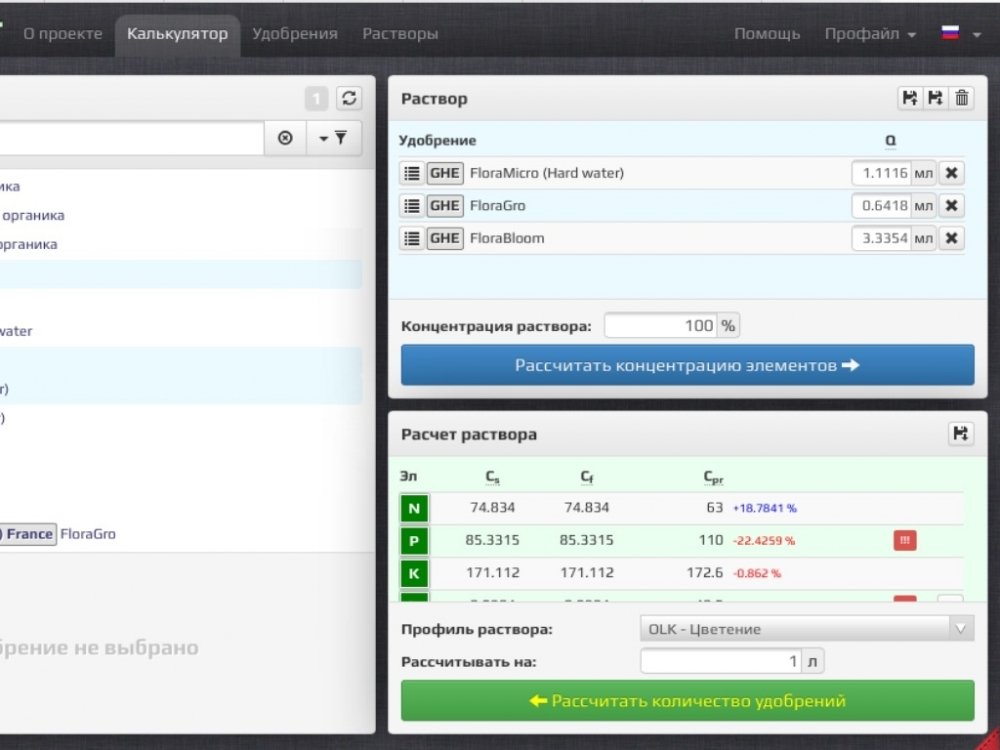This screenshot has height=750, width=1000.
Task: Click Рассчитать концентрацию элементов button
Action: tap(688, 365)
